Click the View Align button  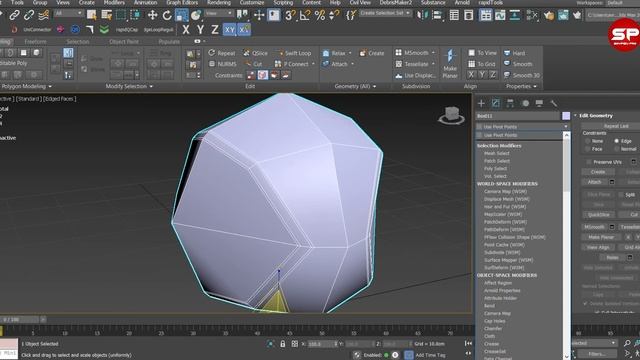point(598,247)
